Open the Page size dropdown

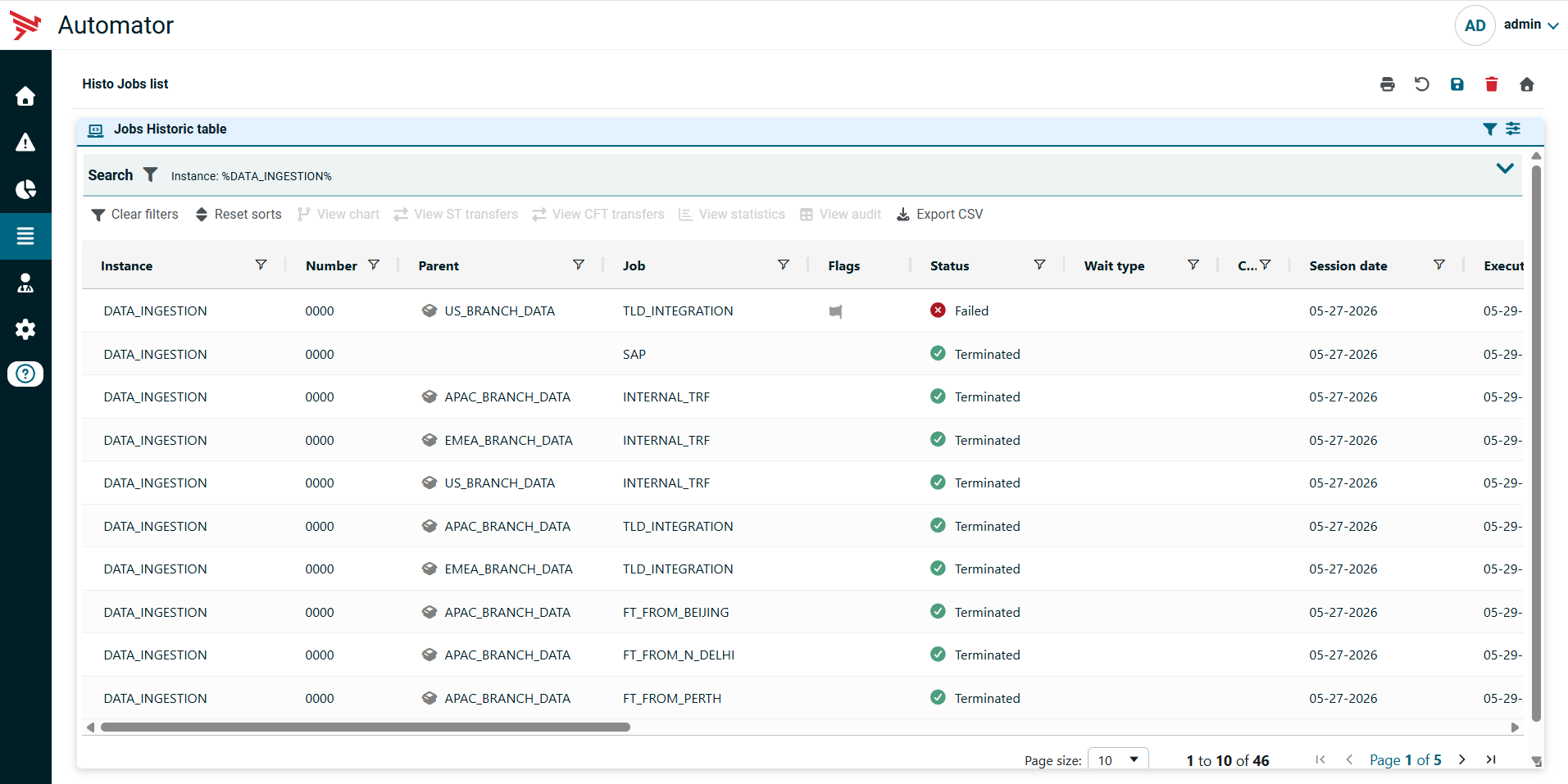1118,759
